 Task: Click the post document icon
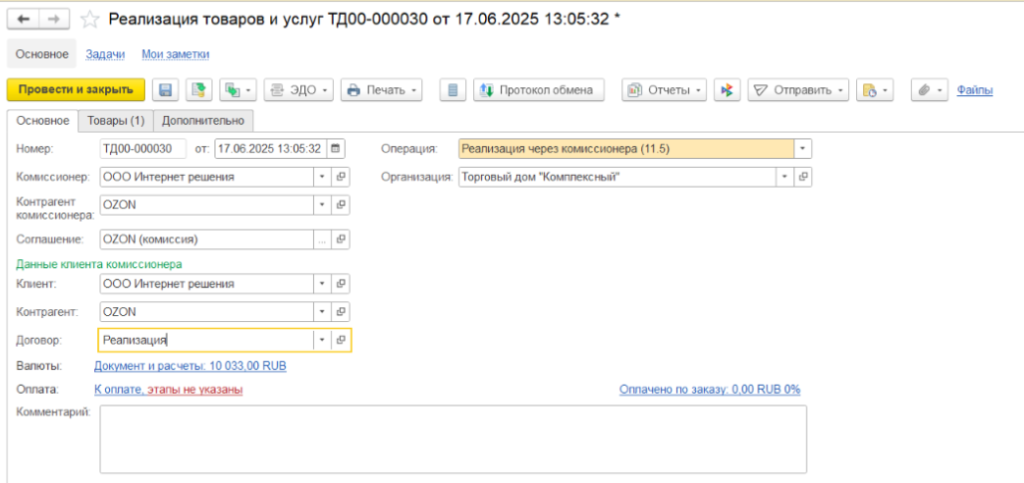point(199,90)
